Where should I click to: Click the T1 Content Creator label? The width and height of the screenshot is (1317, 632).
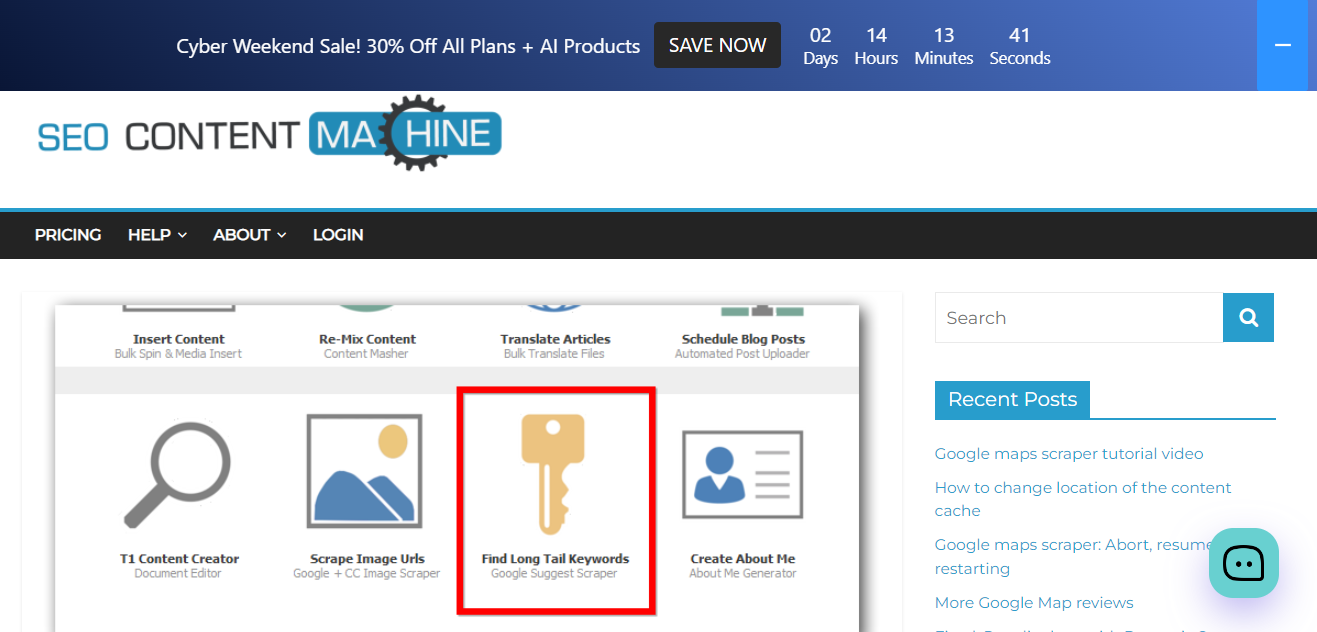tap(179, 559)
